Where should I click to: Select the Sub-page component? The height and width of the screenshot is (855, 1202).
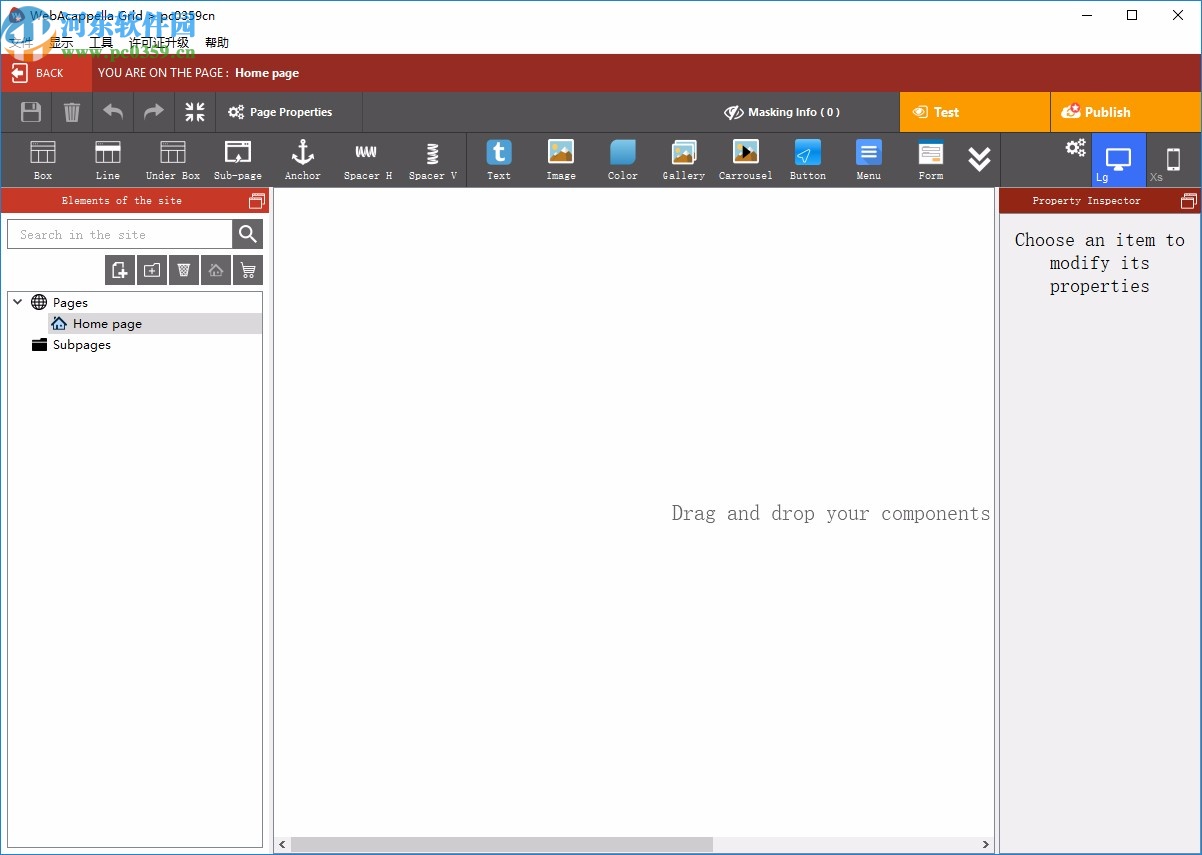[238, 160]
